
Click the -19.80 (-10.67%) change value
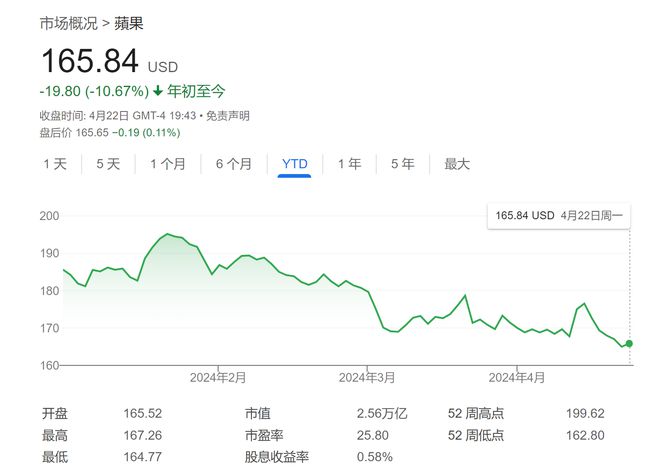94,91
